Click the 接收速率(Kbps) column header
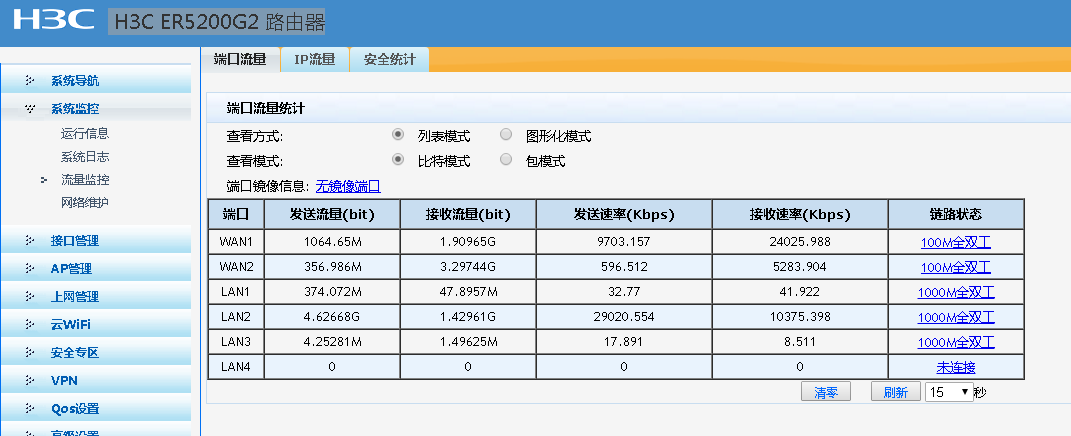1071x436 pixels. [800, 214]
